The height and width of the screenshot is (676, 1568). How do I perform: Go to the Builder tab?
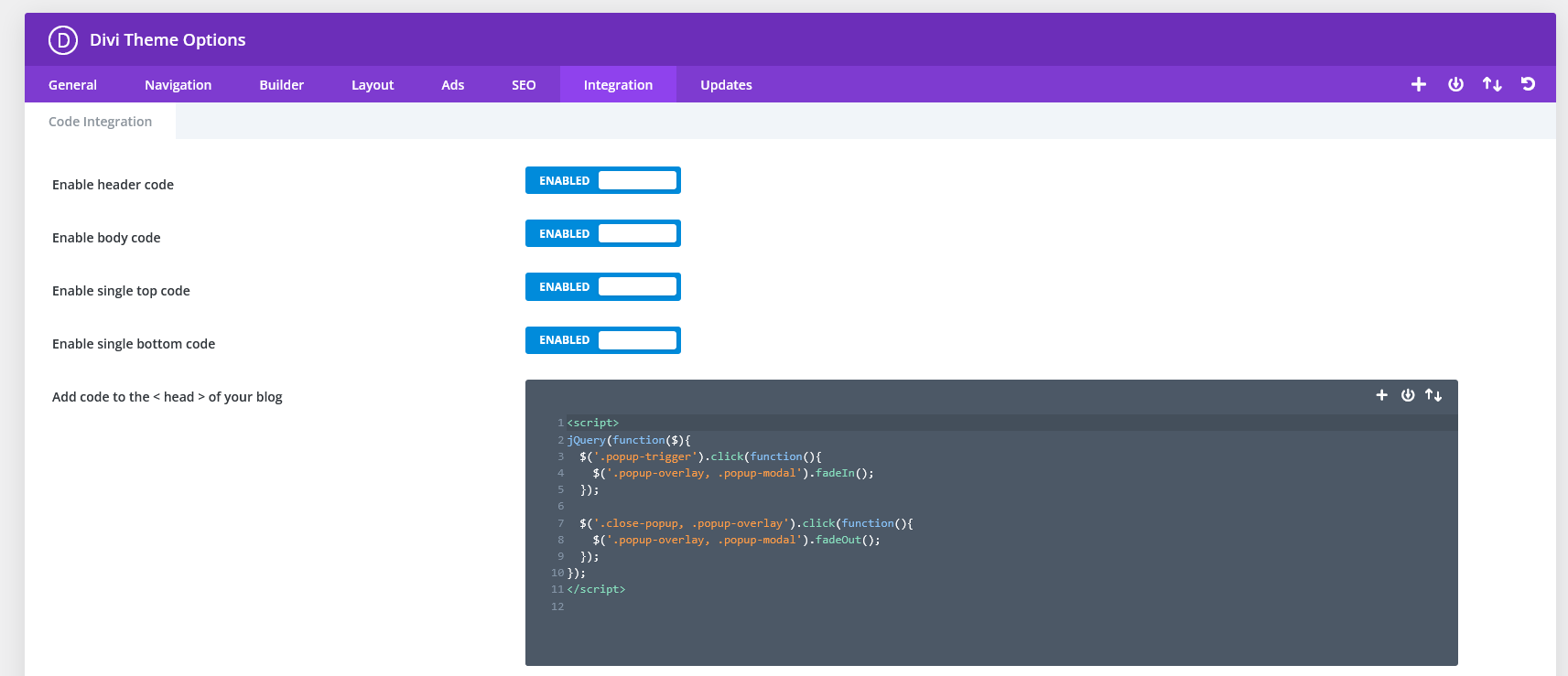(x=281, y=85)
